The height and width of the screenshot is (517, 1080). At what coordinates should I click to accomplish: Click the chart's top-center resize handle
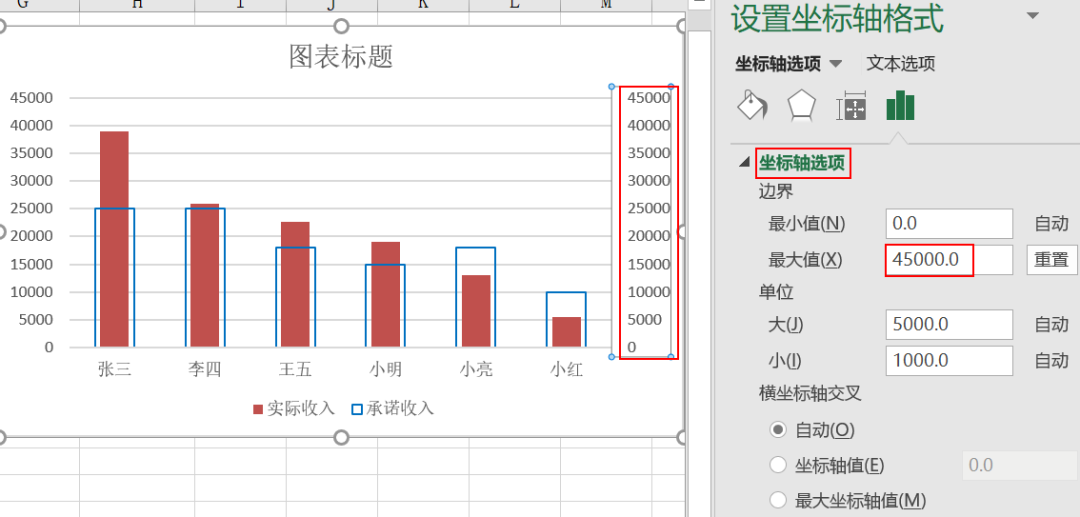tap(341, 26)
